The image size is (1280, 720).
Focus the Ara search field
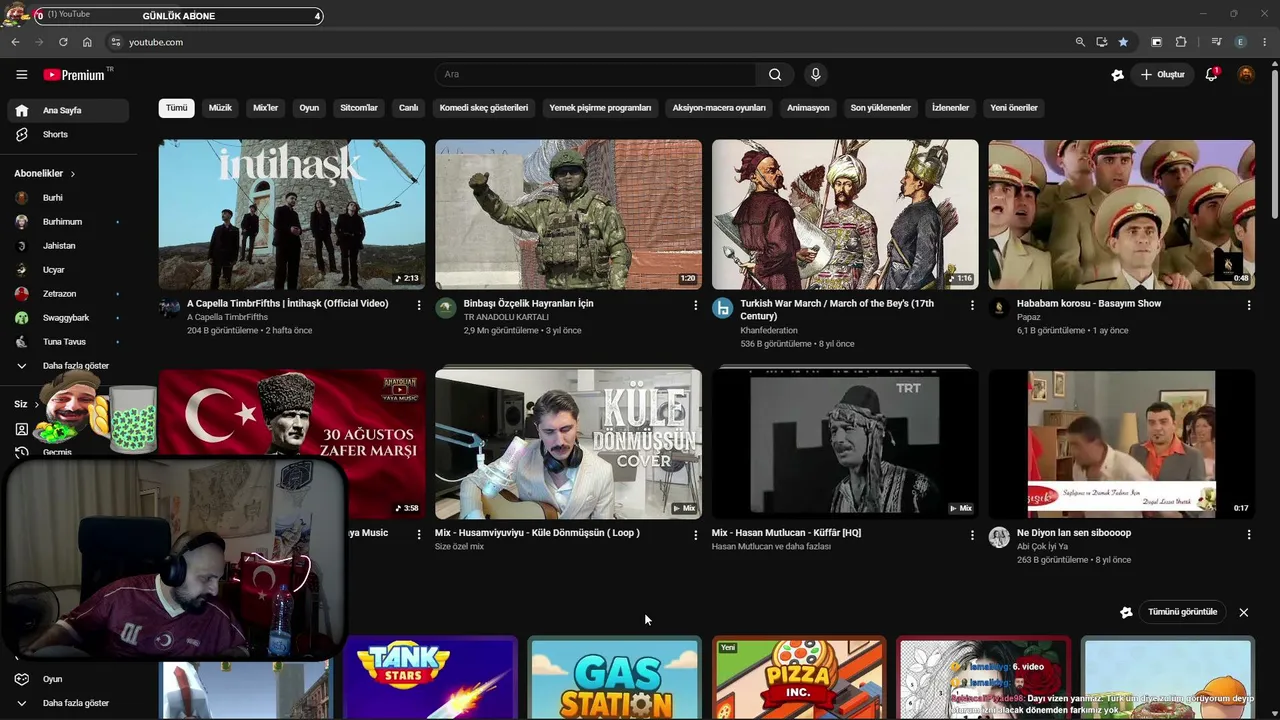[x=596, y=75]
